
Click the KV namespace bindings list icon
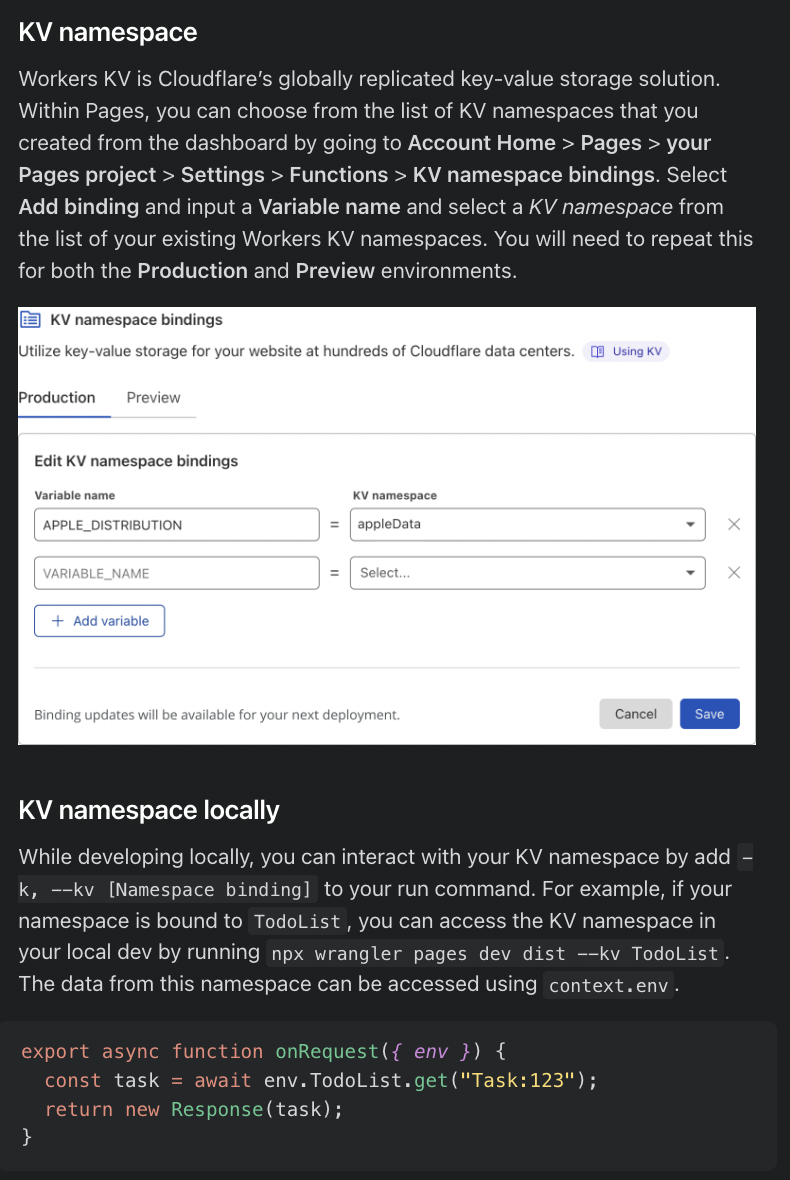tap(30, 320)
